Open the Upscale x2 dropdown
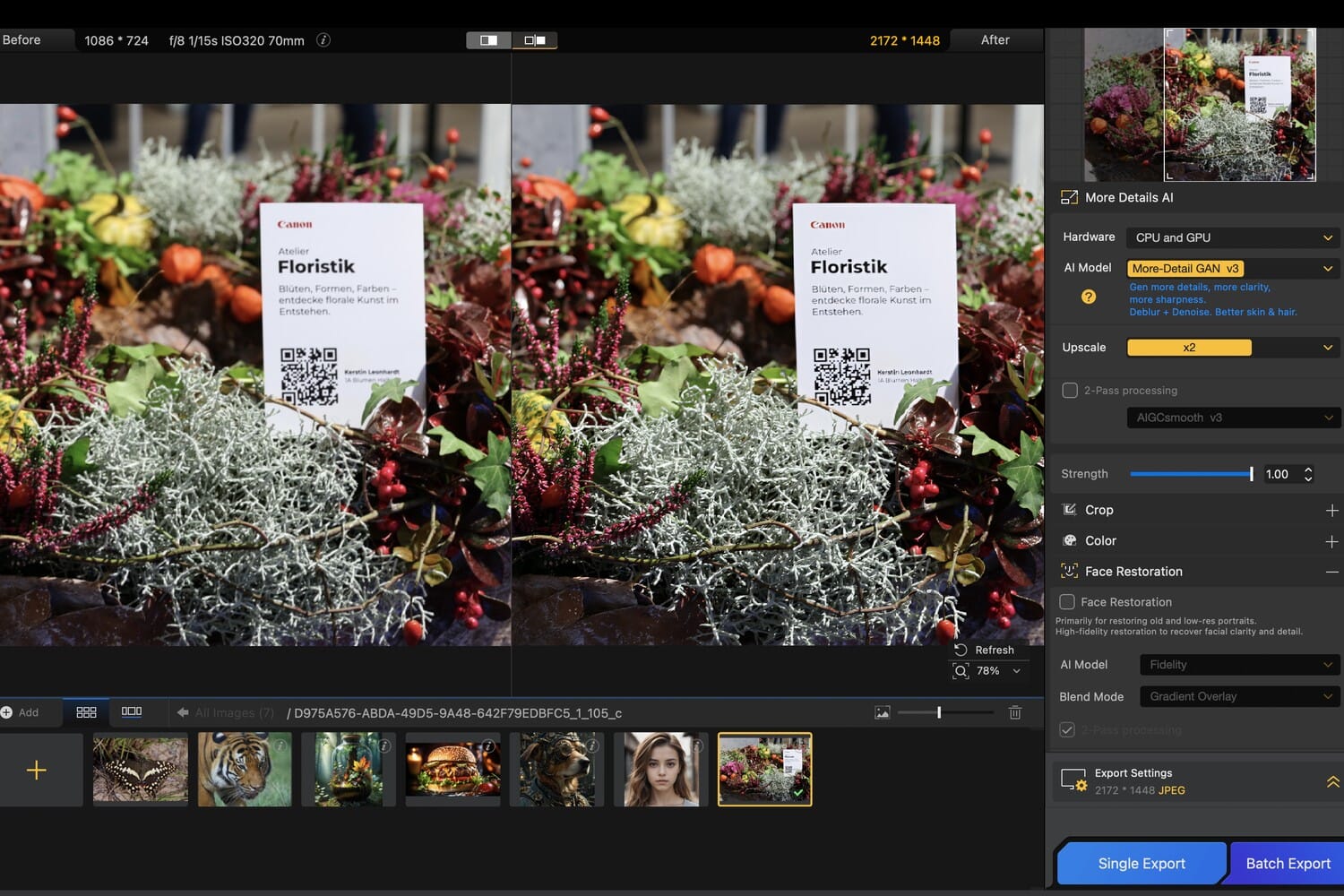 click(1233, 348)
